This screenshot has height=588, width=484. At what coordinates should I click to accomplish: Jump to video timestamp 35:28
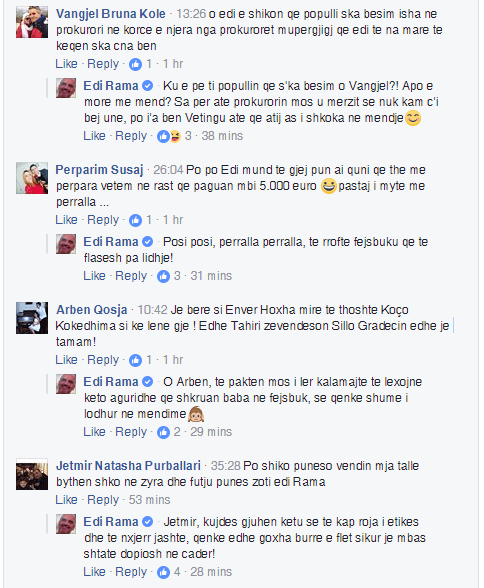pyautogui.click(x=225, y=466)
